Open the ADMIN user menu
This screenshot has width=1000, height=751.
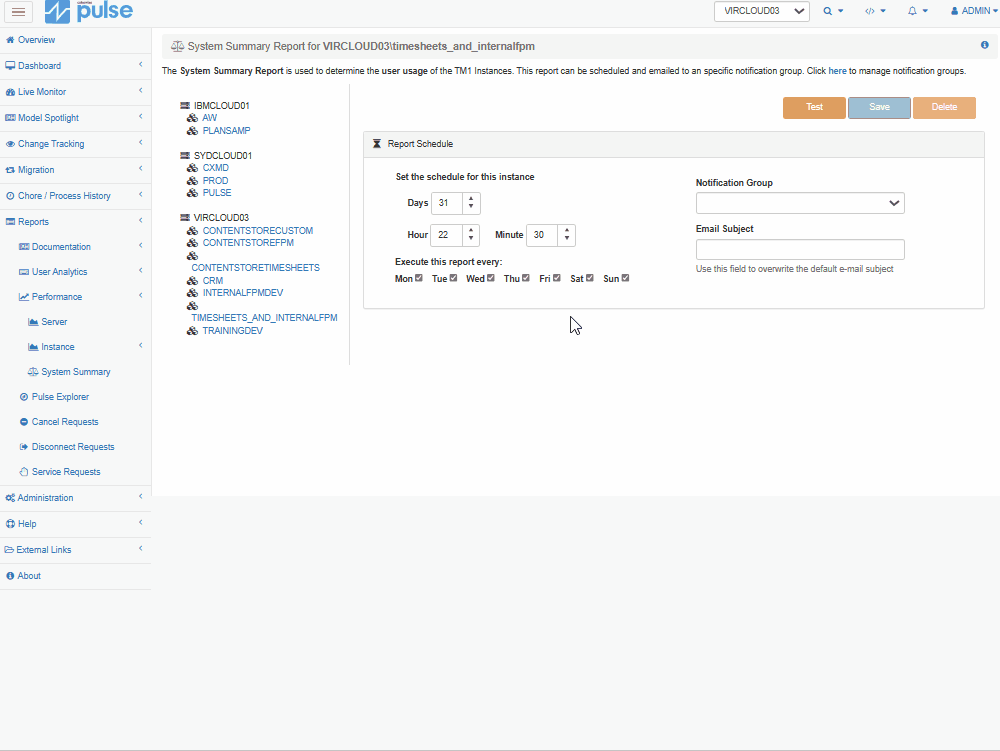tap(974, 11)
